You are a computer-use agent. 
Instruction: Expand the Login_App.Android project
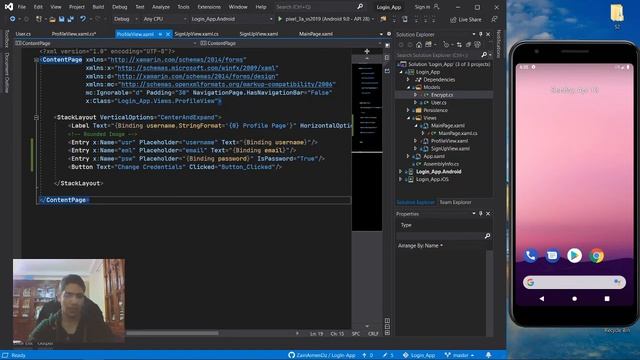click(401, 172)
